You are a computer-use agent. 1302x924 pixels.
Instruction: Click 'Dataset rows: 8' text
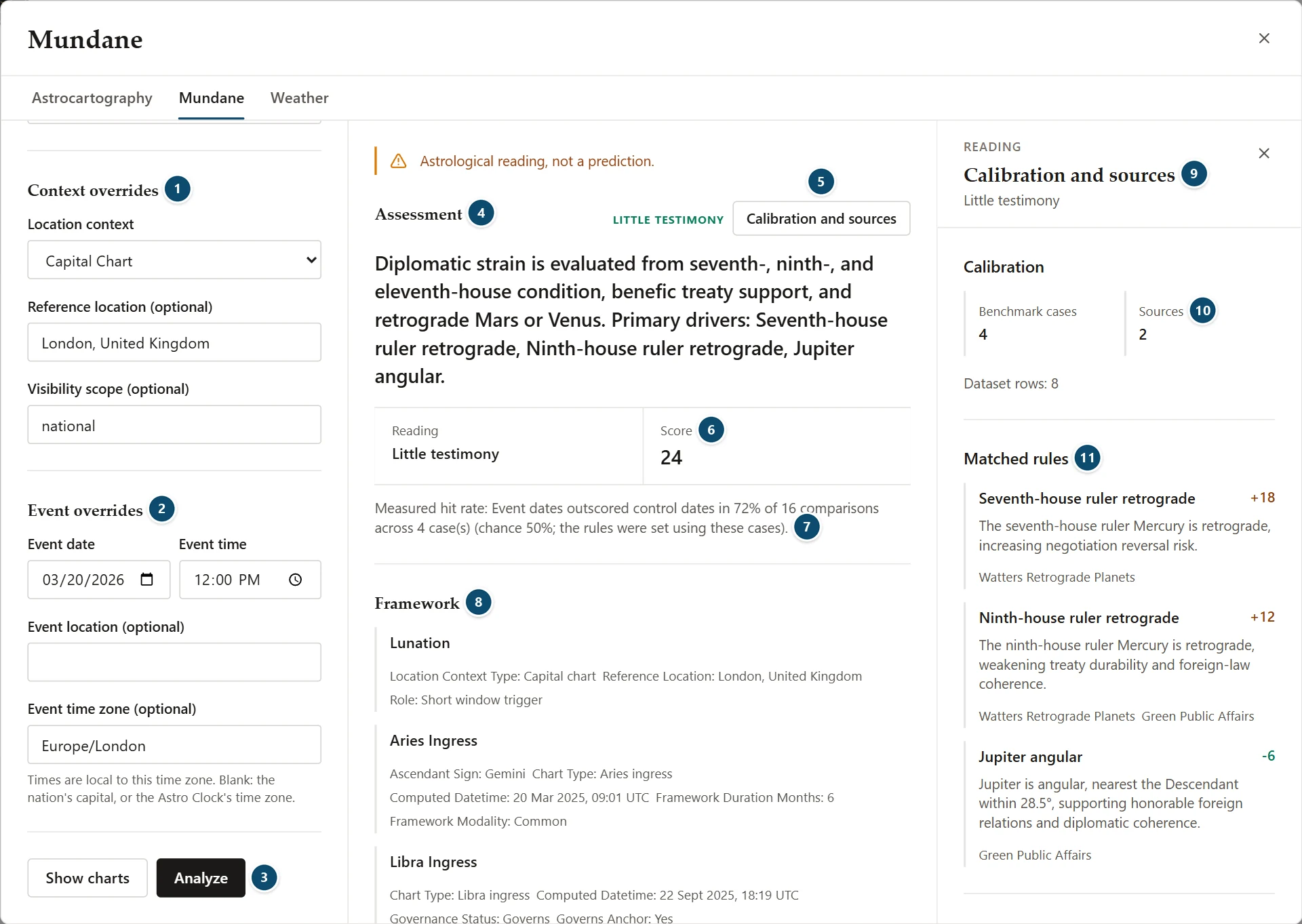pyautogui.click(x=1011, y=384)
